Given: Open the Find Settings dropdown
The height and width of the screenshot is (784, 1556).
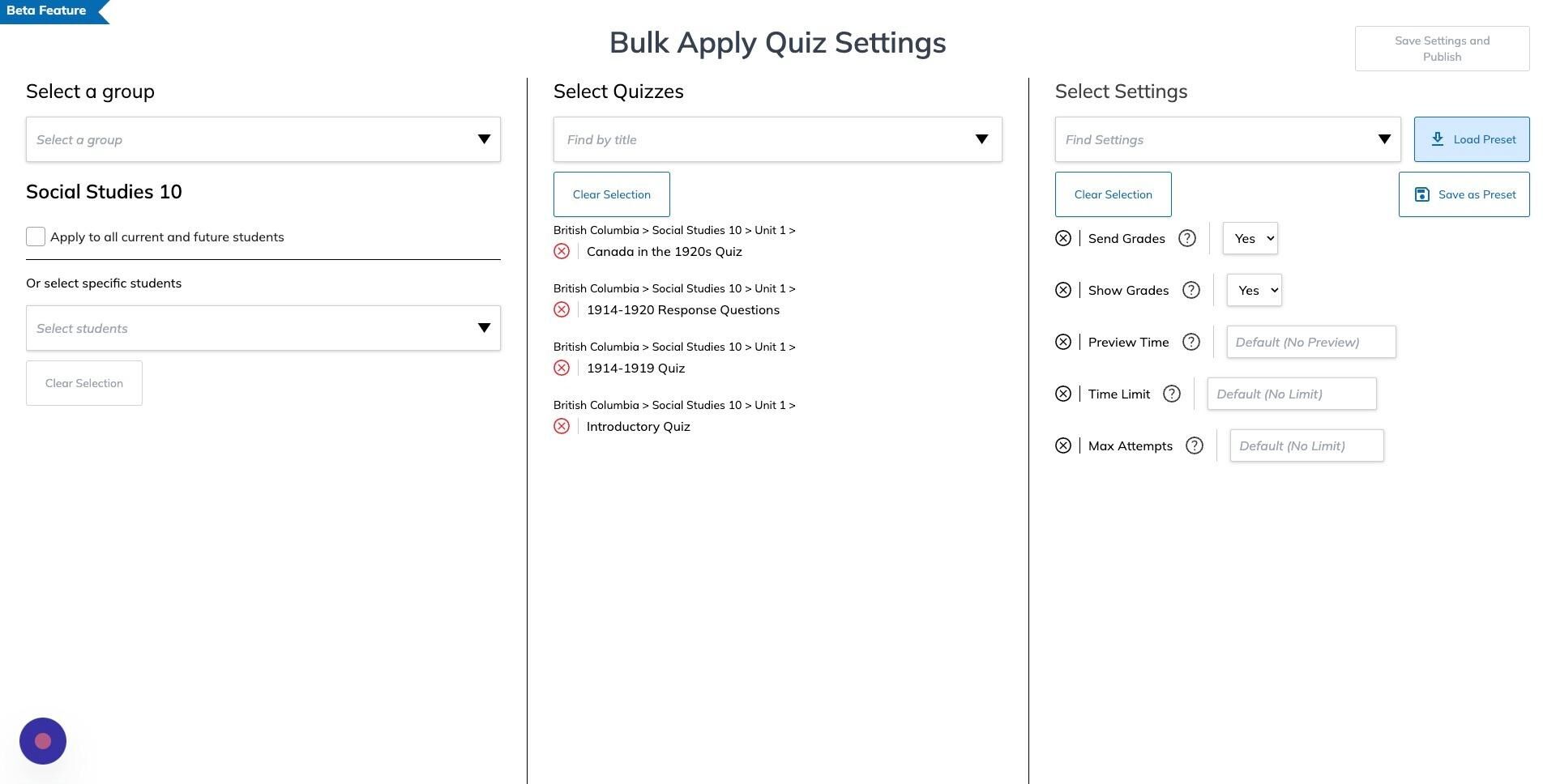Looking at the screenshot, I should click(x=1227, y=139).
